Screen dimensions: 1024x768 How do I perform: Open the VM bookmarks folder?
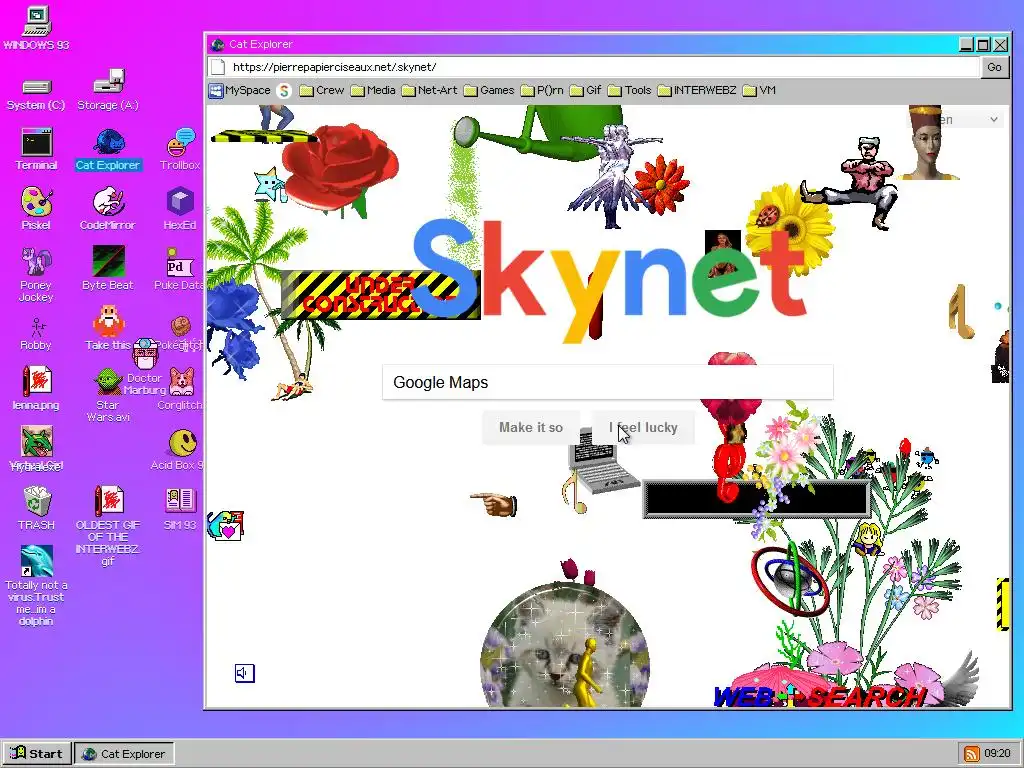tap(760, 90)
